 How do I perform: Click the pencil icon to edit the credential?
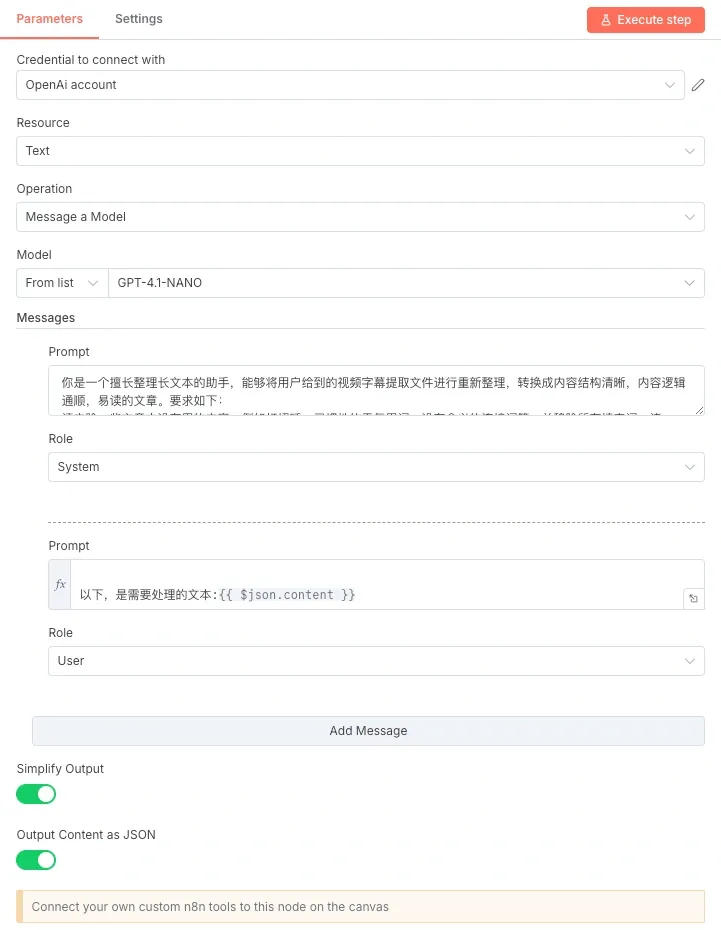tap(698, 85)
